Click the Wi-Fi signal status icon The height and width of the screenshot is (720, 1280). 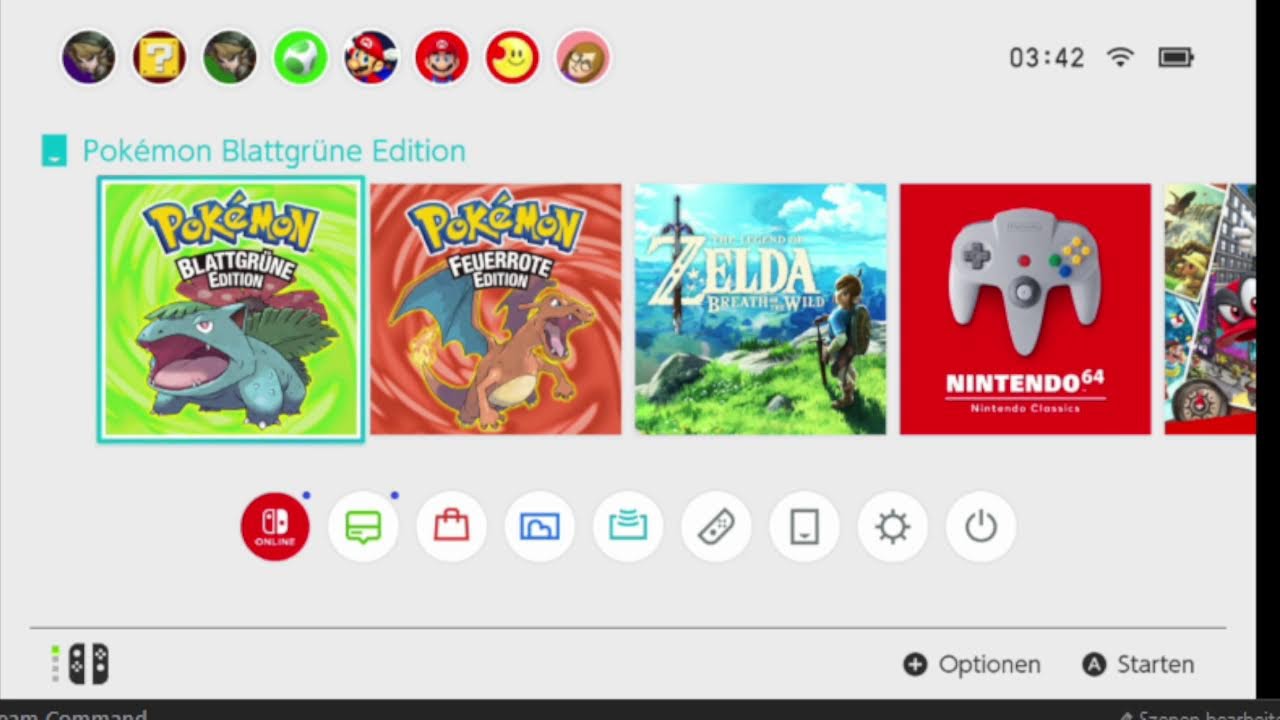pyautogui.click(x=1120, y=57)
